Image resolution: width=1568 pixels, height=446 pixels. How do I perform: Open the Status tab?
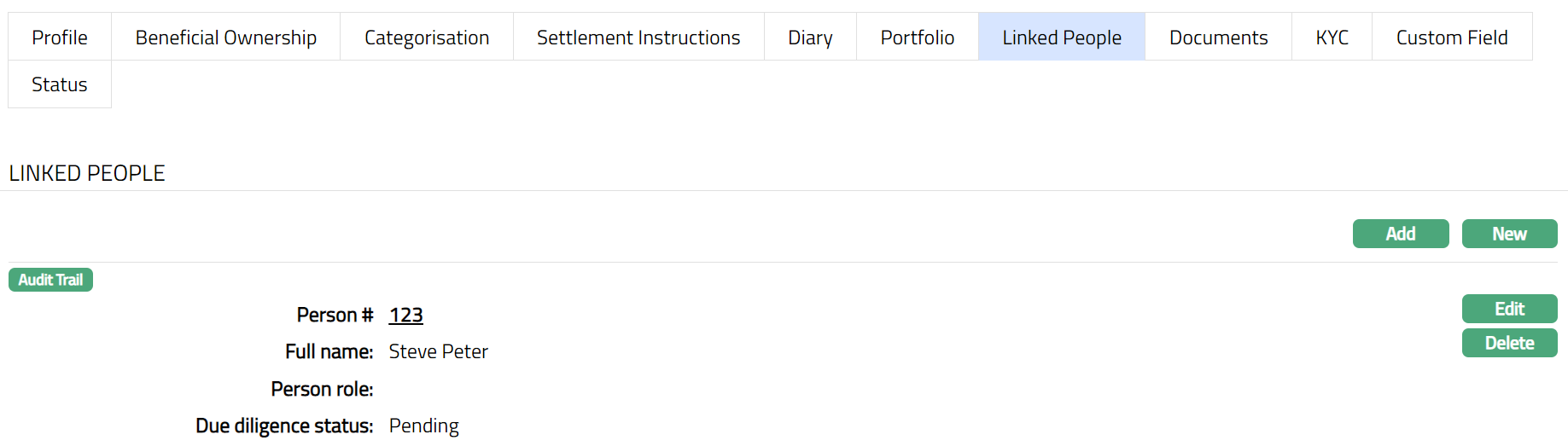[60, 84]
